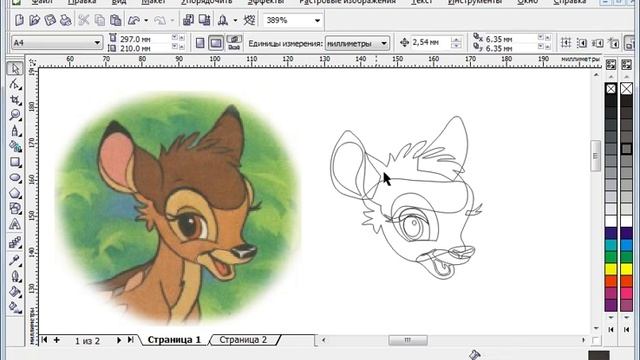
Task: Select the Freehand/Pen drawing tool
Action: point(15,131)
